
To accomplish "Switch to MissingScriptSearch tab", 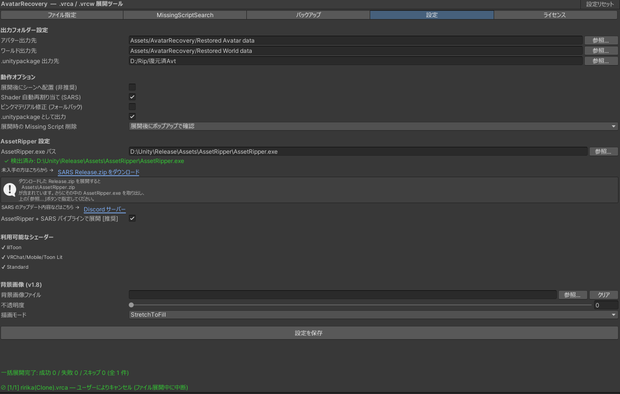I will (x=185, y=15).
